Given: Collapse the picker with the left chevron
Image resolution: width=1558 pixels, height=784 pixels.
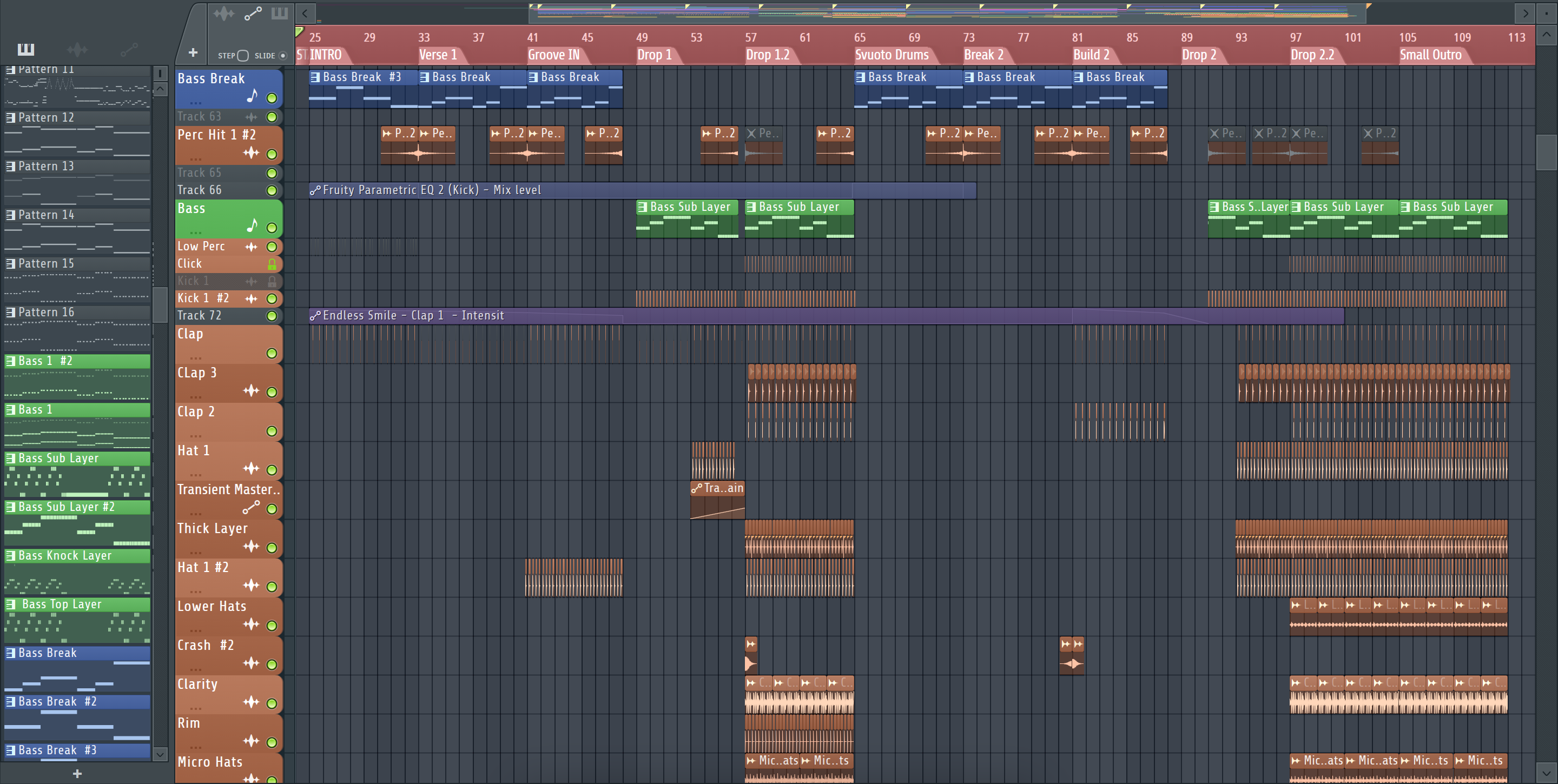Looking at the screenshot, I should (305, 14).
